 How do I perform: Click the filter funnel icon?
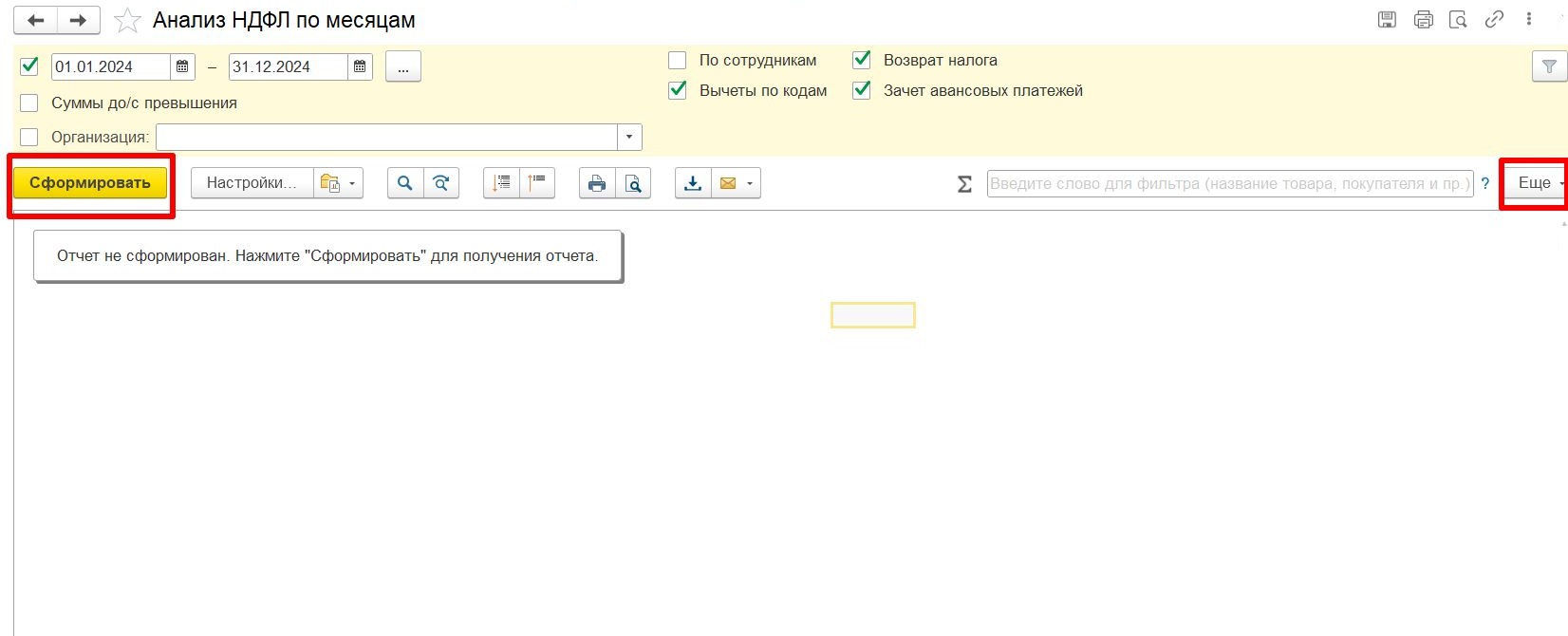(x=1549, y=66)
